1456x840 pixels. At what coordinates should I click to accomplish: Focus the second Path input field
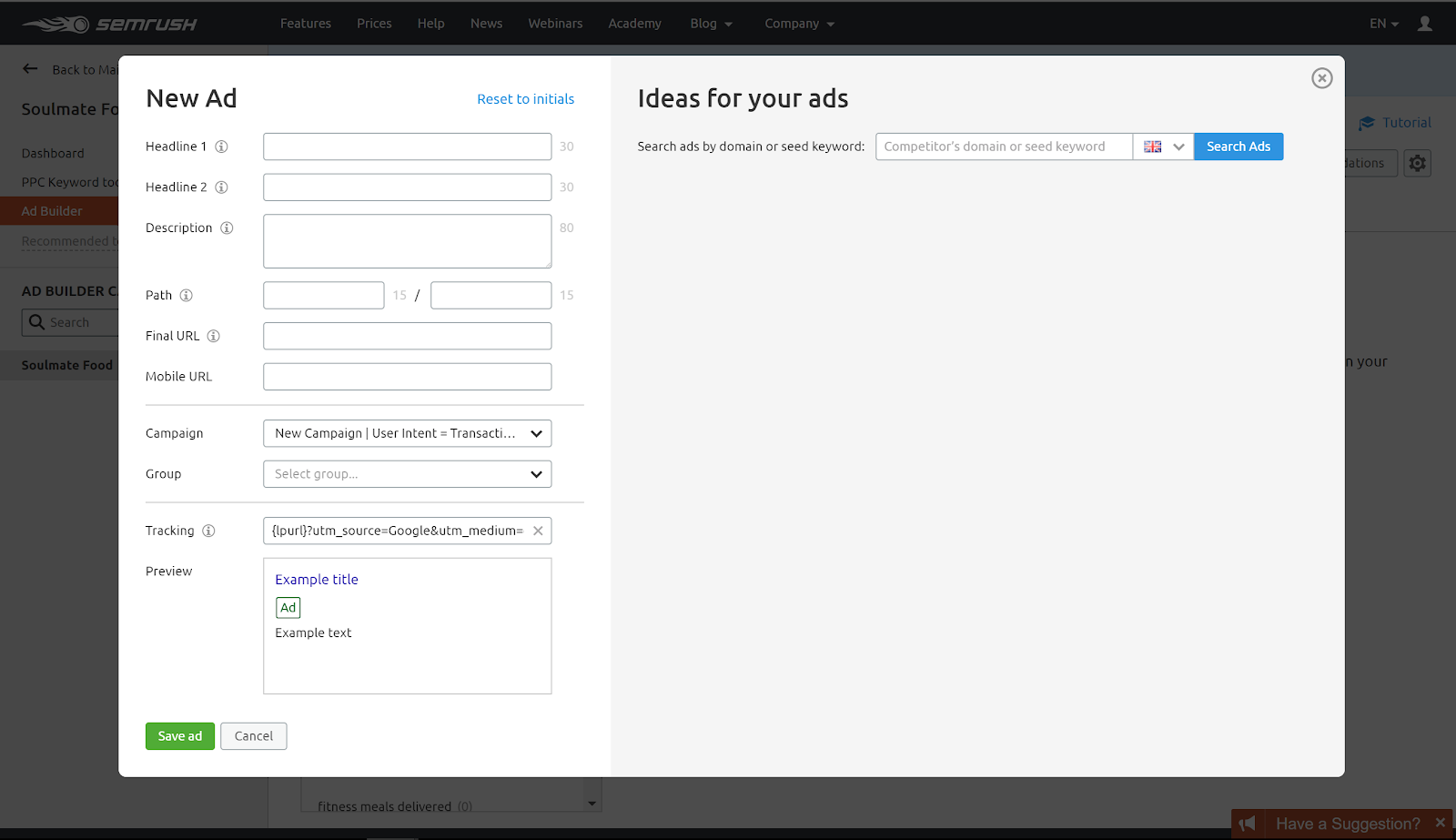[x=491, y=296]
